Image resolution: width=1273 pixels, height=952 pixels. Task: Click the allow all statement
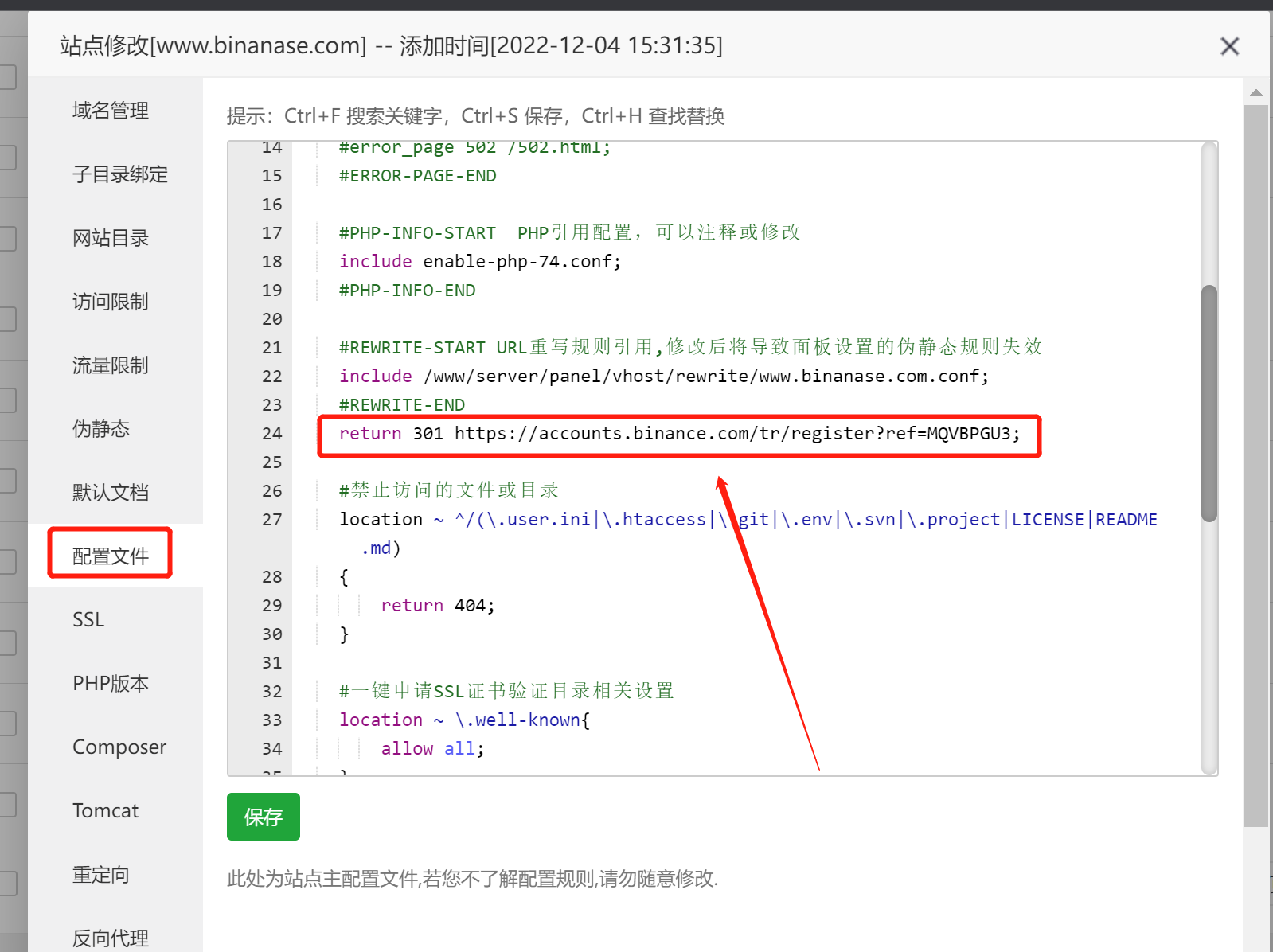pyautogui.click(x=433, y=749)
